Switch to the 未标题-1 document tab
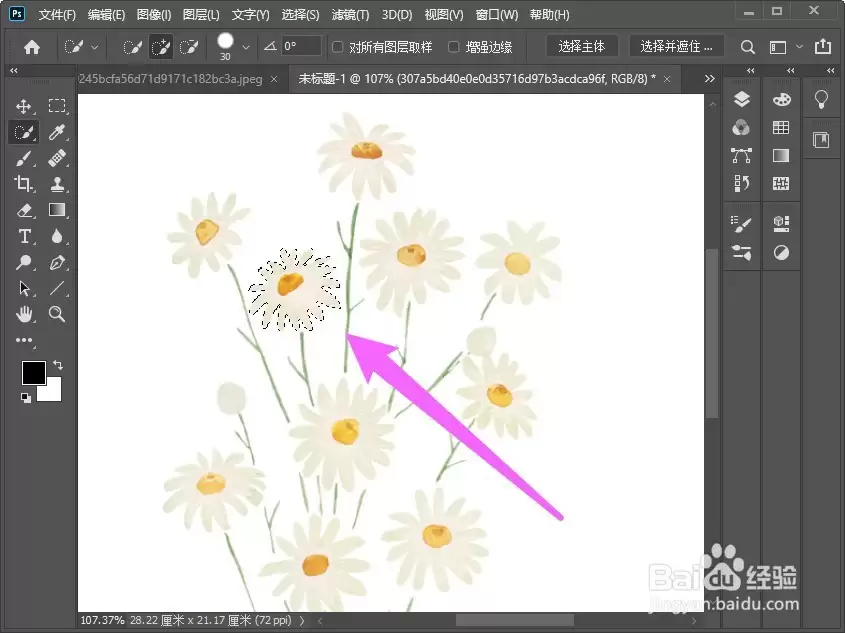The height and width of the screenshot is (633, 845). point(477,79)
